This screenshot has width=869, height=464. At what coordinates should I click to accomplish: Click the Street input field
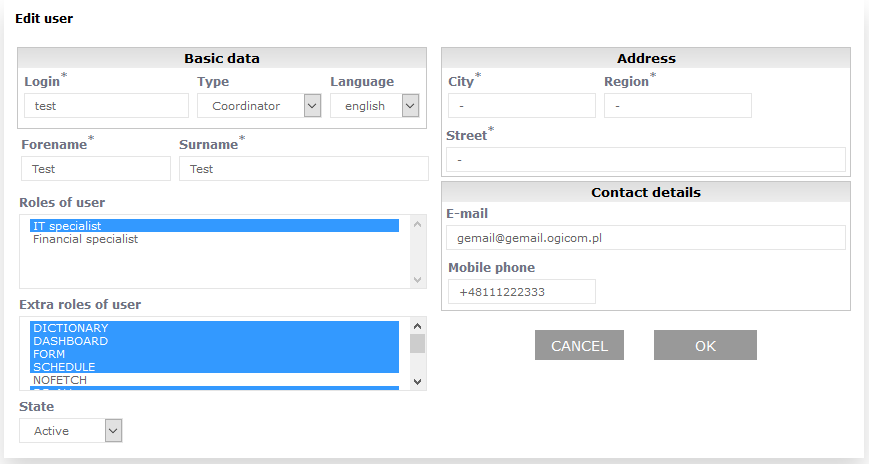tap(645, 160)
